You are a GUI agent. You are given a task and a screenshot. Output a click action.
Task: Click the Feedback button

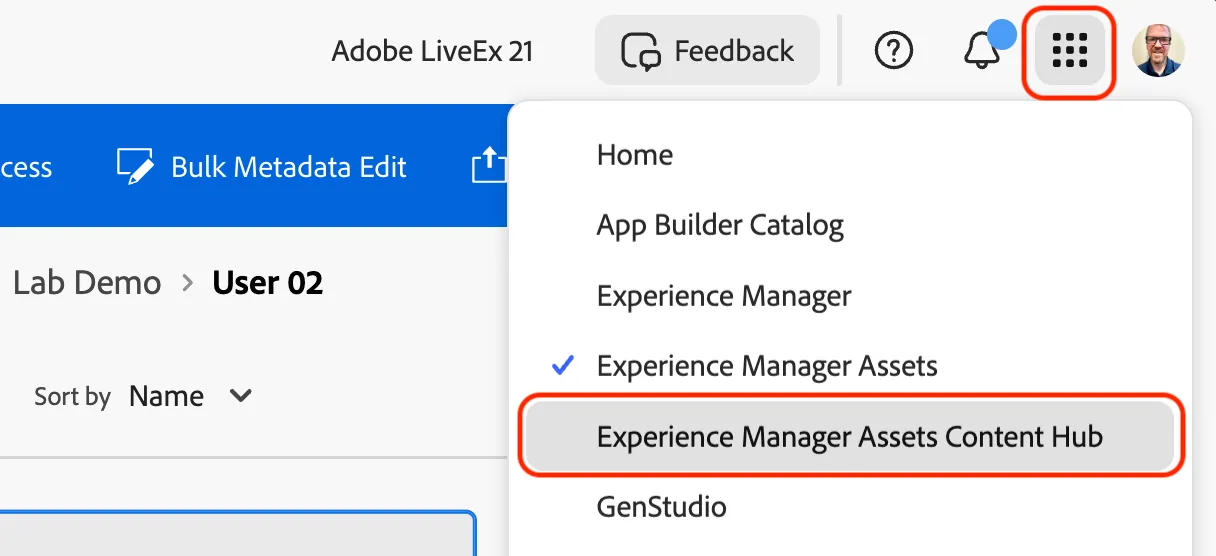pyautogui.click(x=707, y=50)
